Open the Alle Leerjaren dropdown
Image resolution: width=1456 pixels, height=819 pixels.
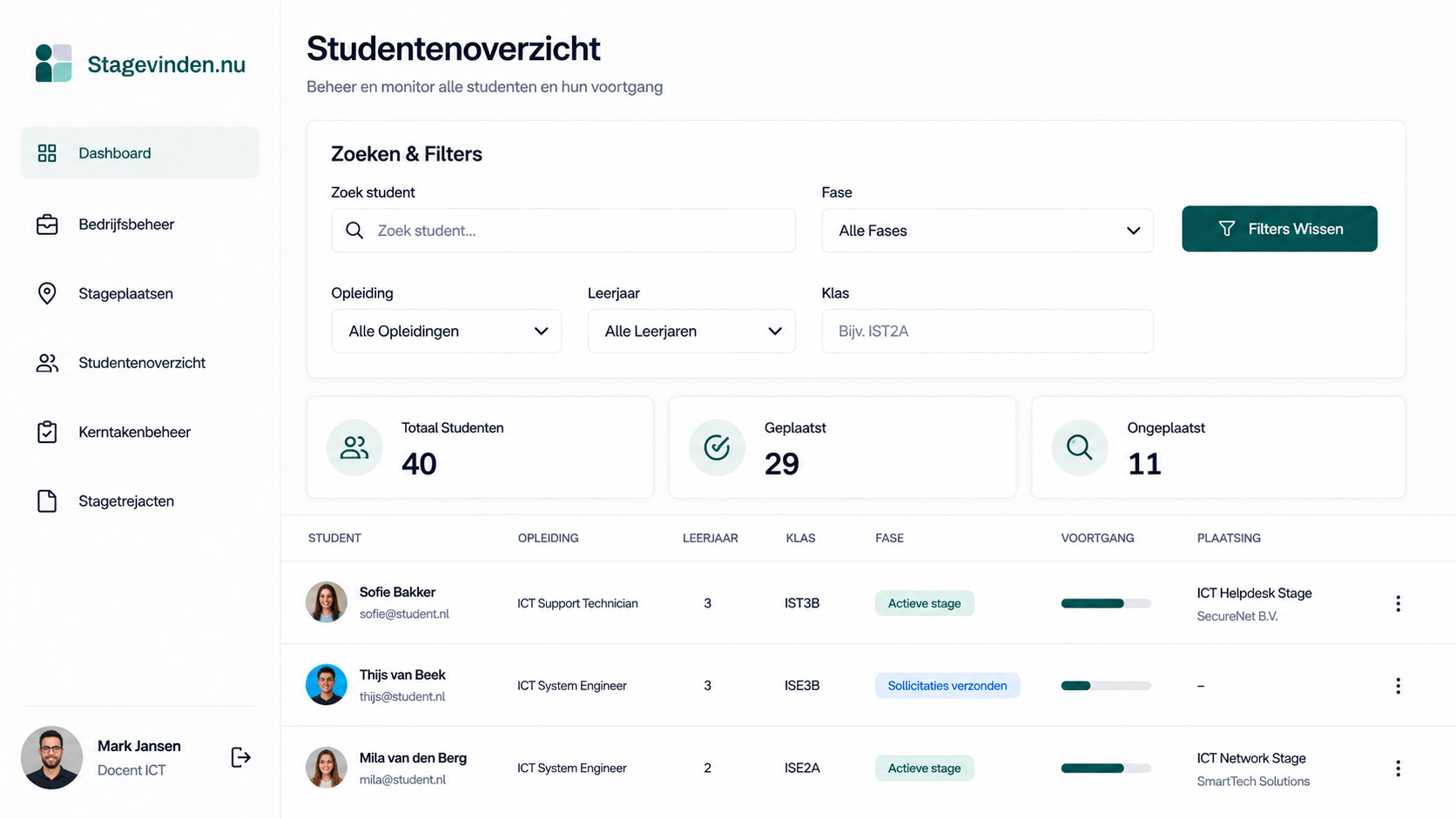pos(691,331)
